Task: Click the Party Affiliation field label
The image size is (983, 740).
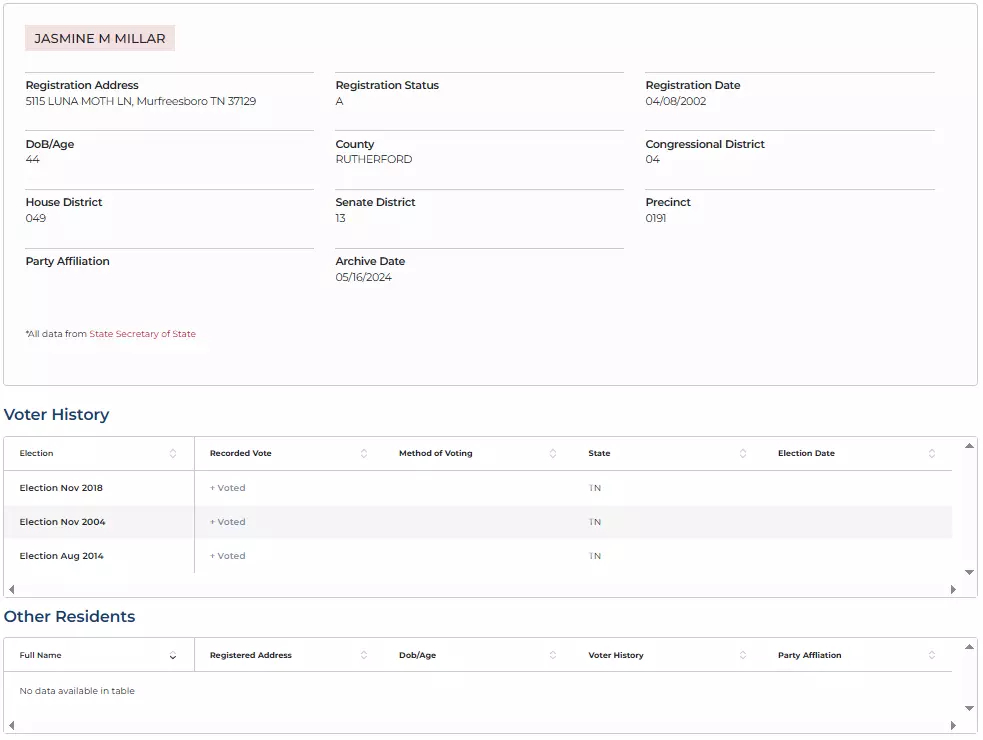Action: [x=68, y=262]
